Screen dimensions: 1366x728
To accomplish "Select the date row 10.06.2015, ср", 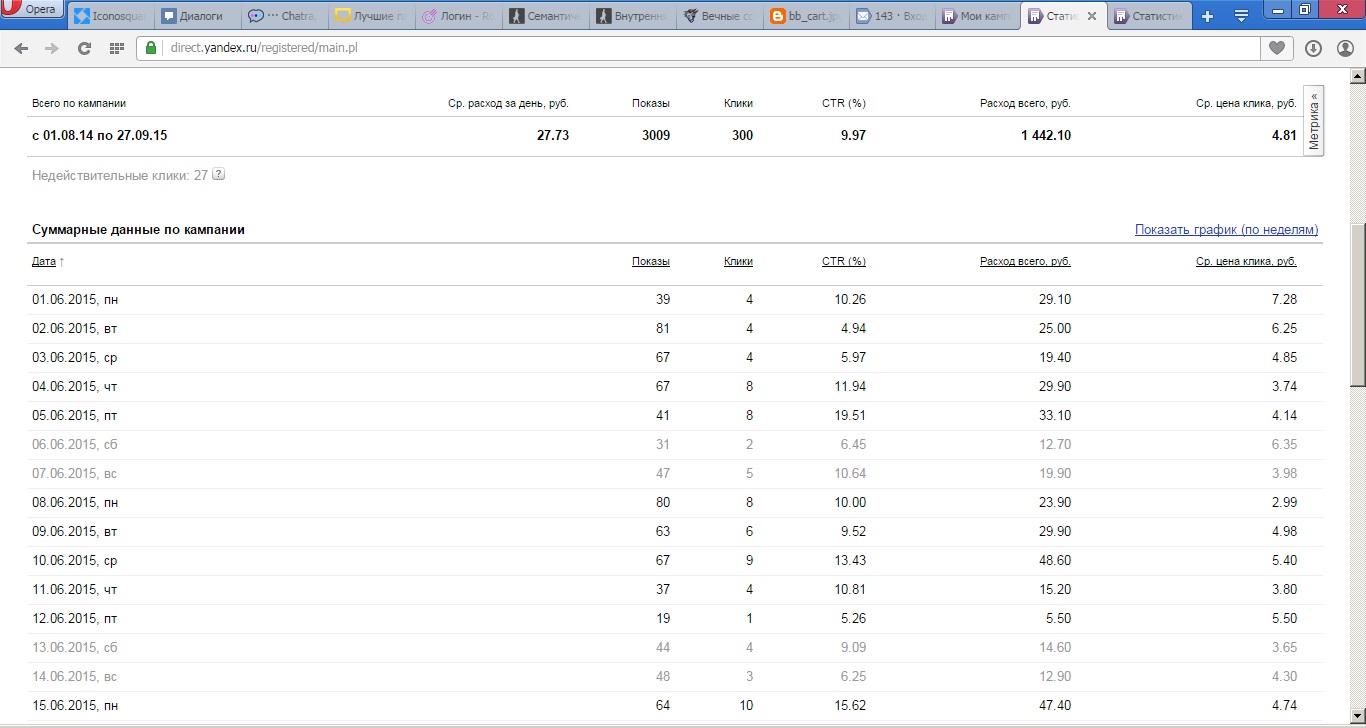I will click(675, 561).
